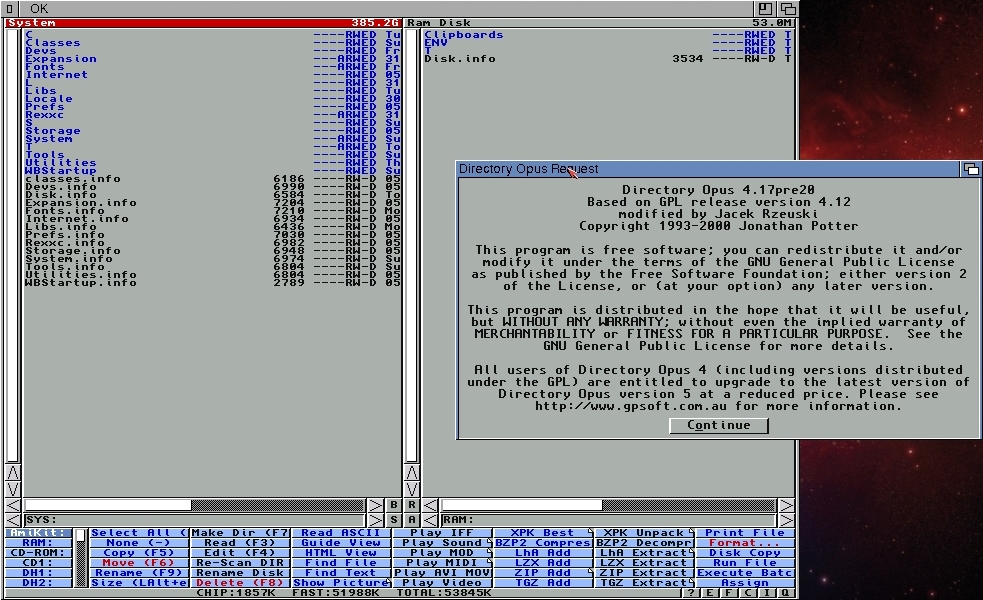
Task: Click the Make Dir (F7) button
Action: 240,533
